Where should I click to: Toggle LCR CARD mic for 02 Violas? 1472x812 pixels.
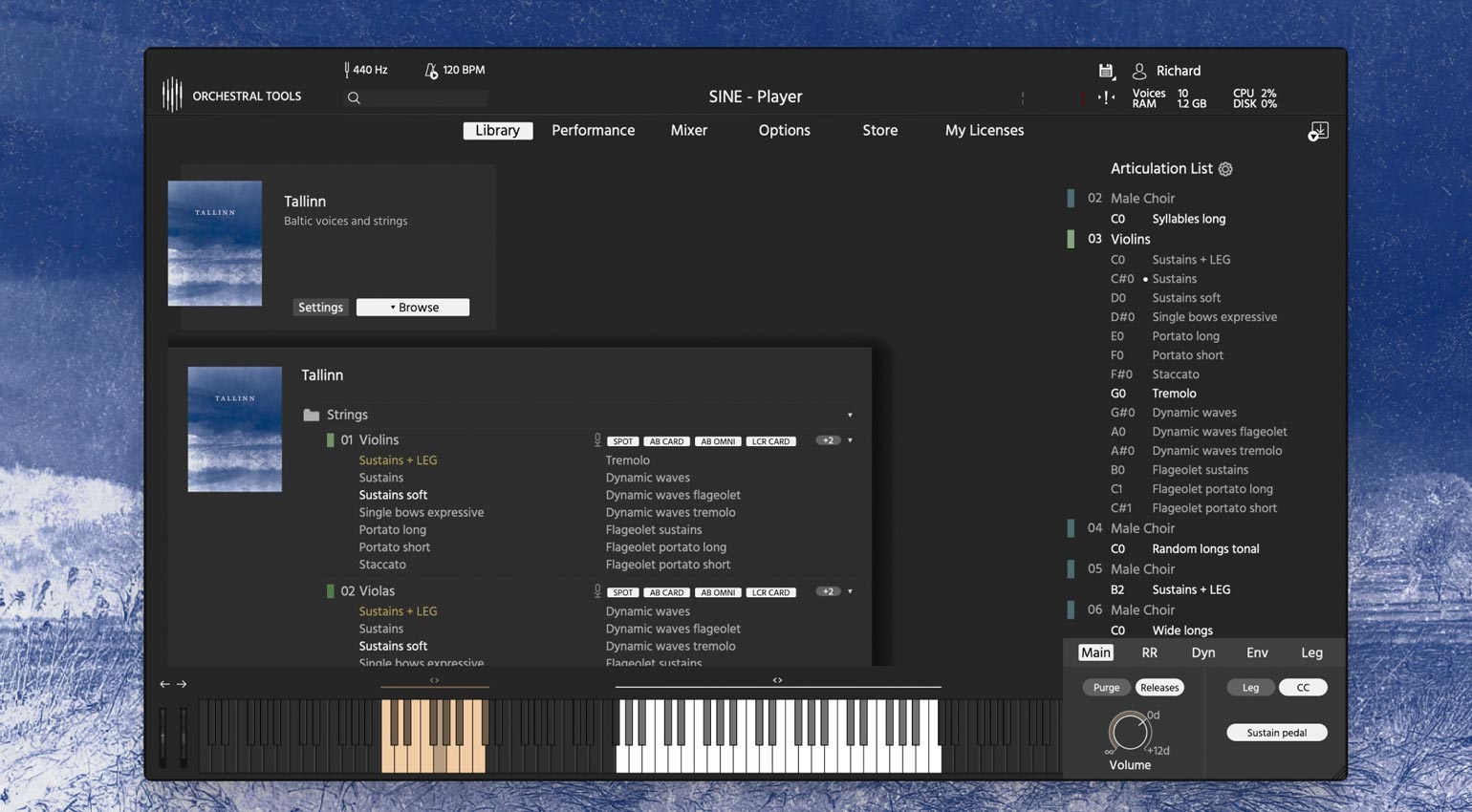770,592
